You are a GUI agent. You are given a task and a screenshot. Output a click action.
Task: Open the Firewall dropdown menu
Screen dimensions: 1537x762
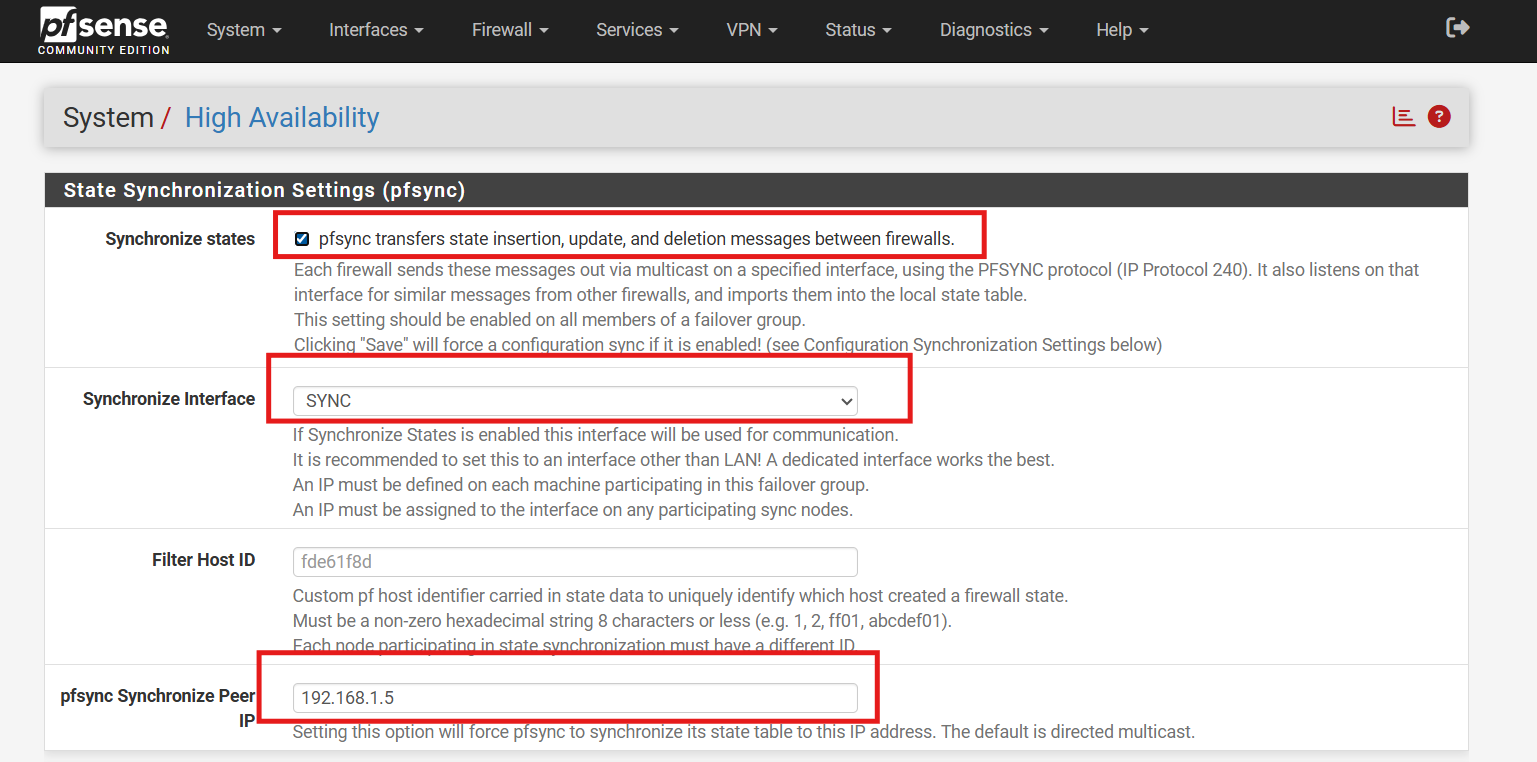(x=510, y=30)
